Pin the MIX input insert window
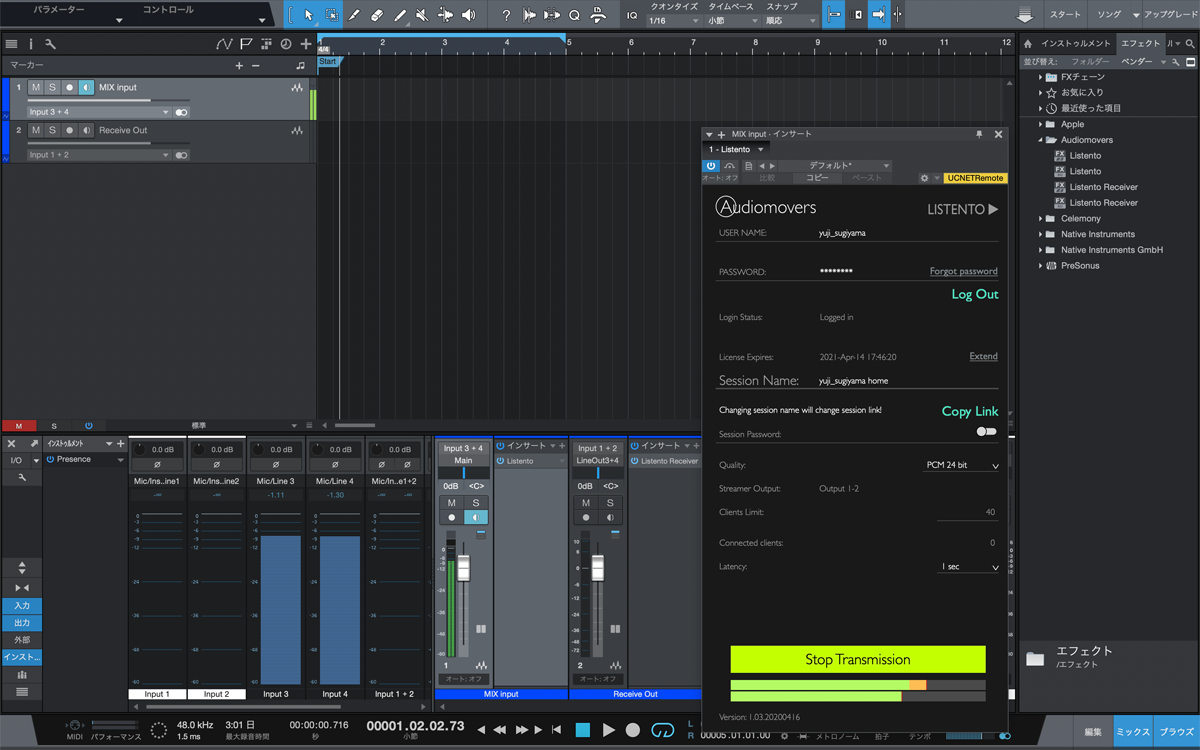The width and height of the screenshot is (1200, 750). point(979,133)
